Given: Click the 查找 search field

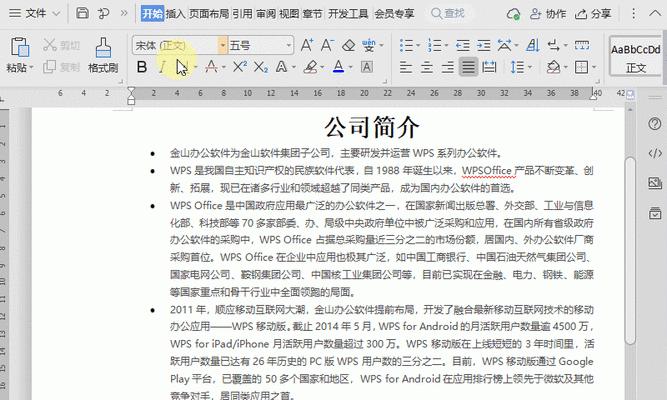Looking at the screenshot, I should [x=453, y=14].
